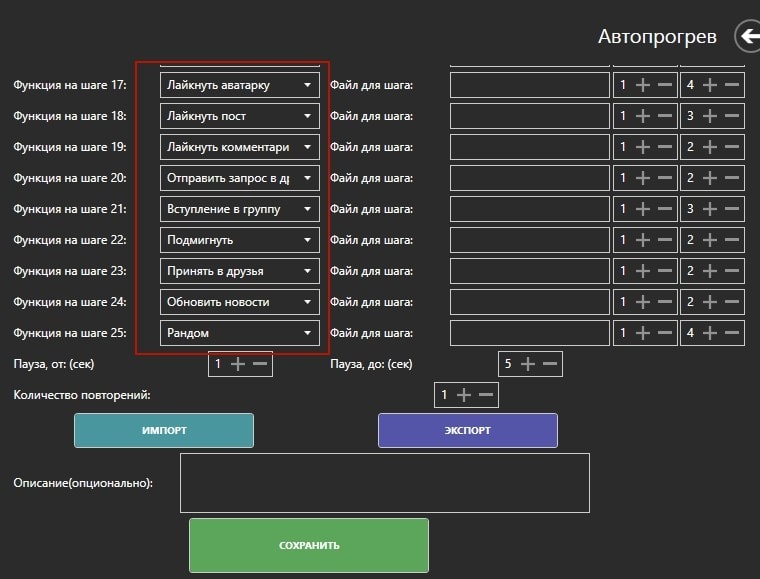Increase Количество повторений using the plus icon
Viewport: 760px width, 579px height.
464,395
